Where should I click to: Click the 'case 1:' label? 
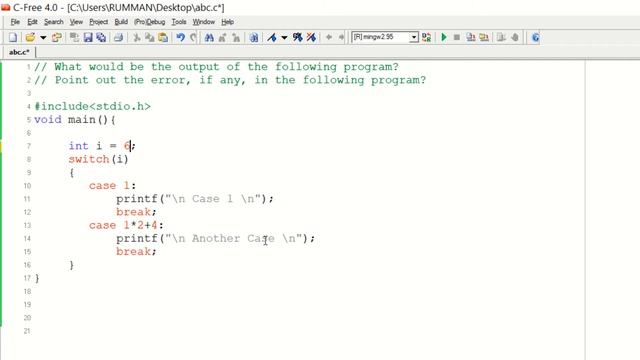point(112,186)
